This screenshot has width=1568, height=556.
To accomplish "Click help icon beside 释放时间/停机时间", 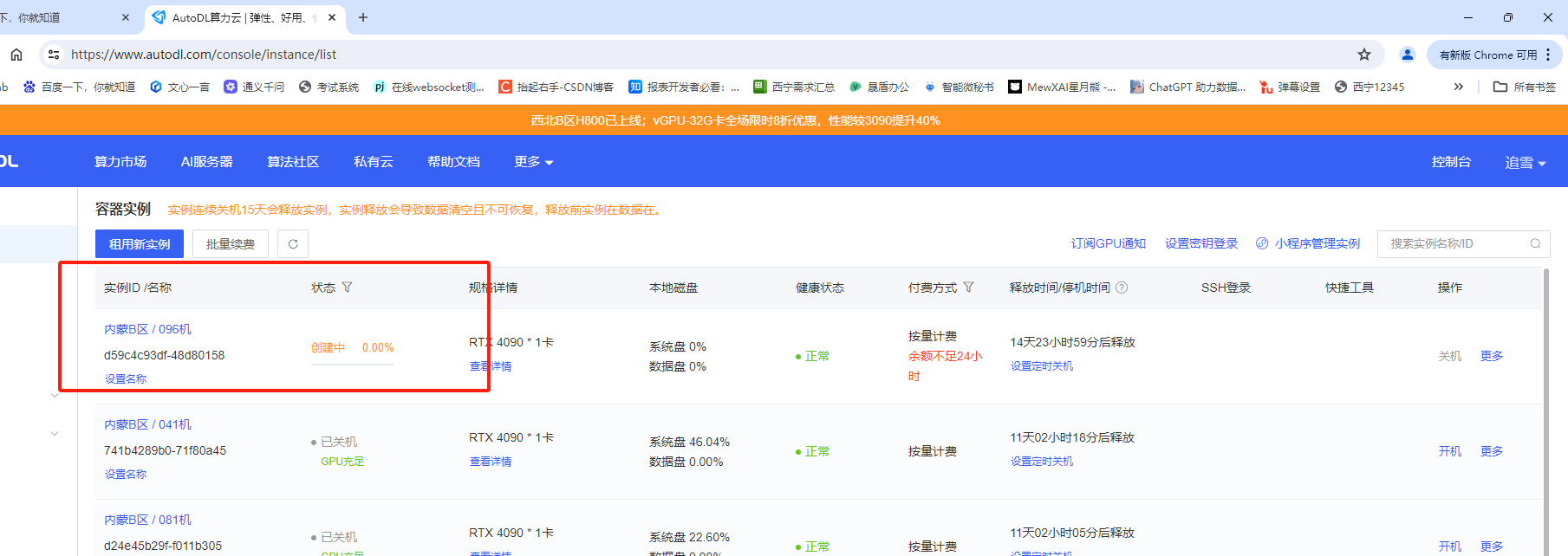I will [1122, 288].
